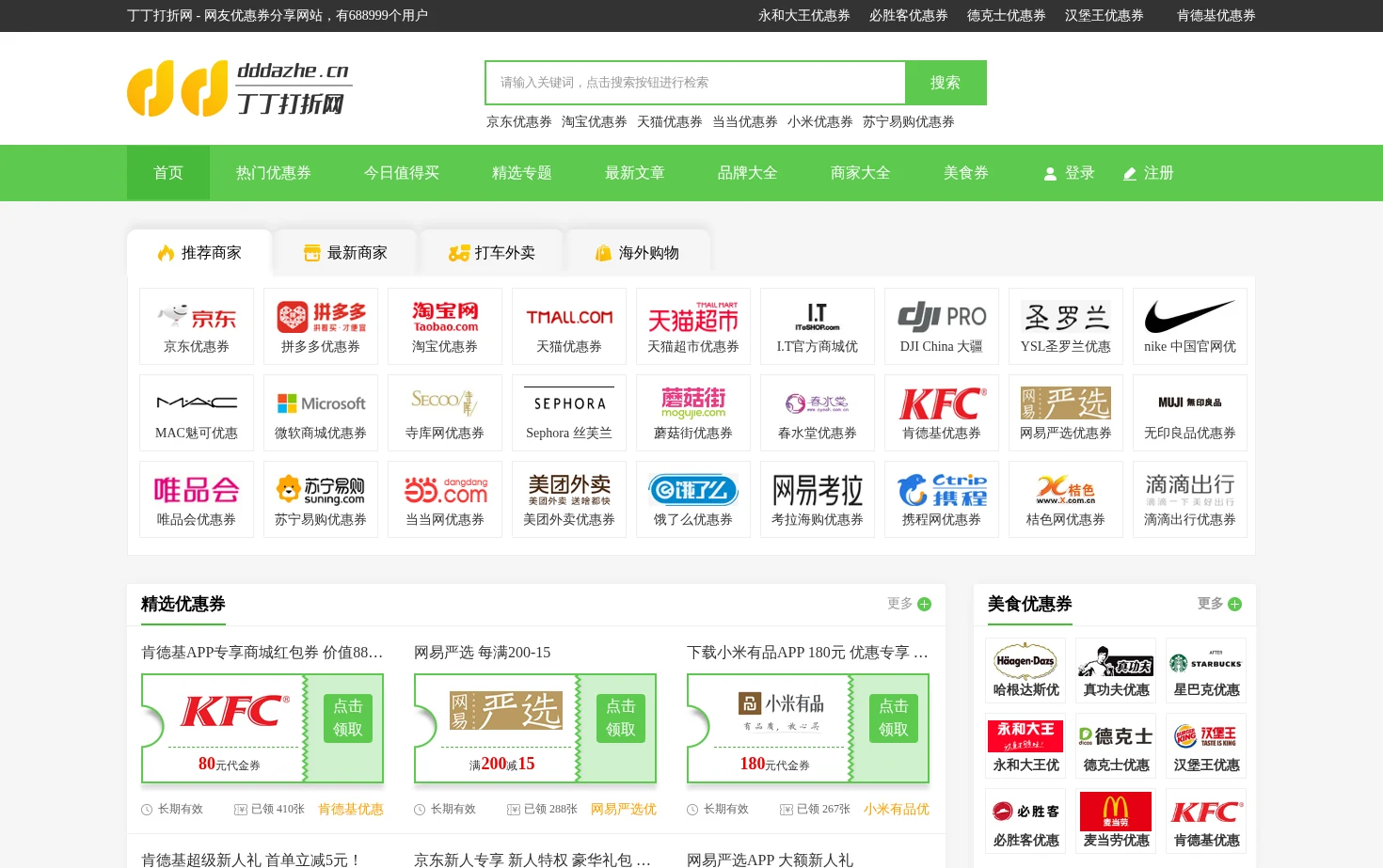
Task: Open the SEPHORA merchant logo
Action: (569, 403)
